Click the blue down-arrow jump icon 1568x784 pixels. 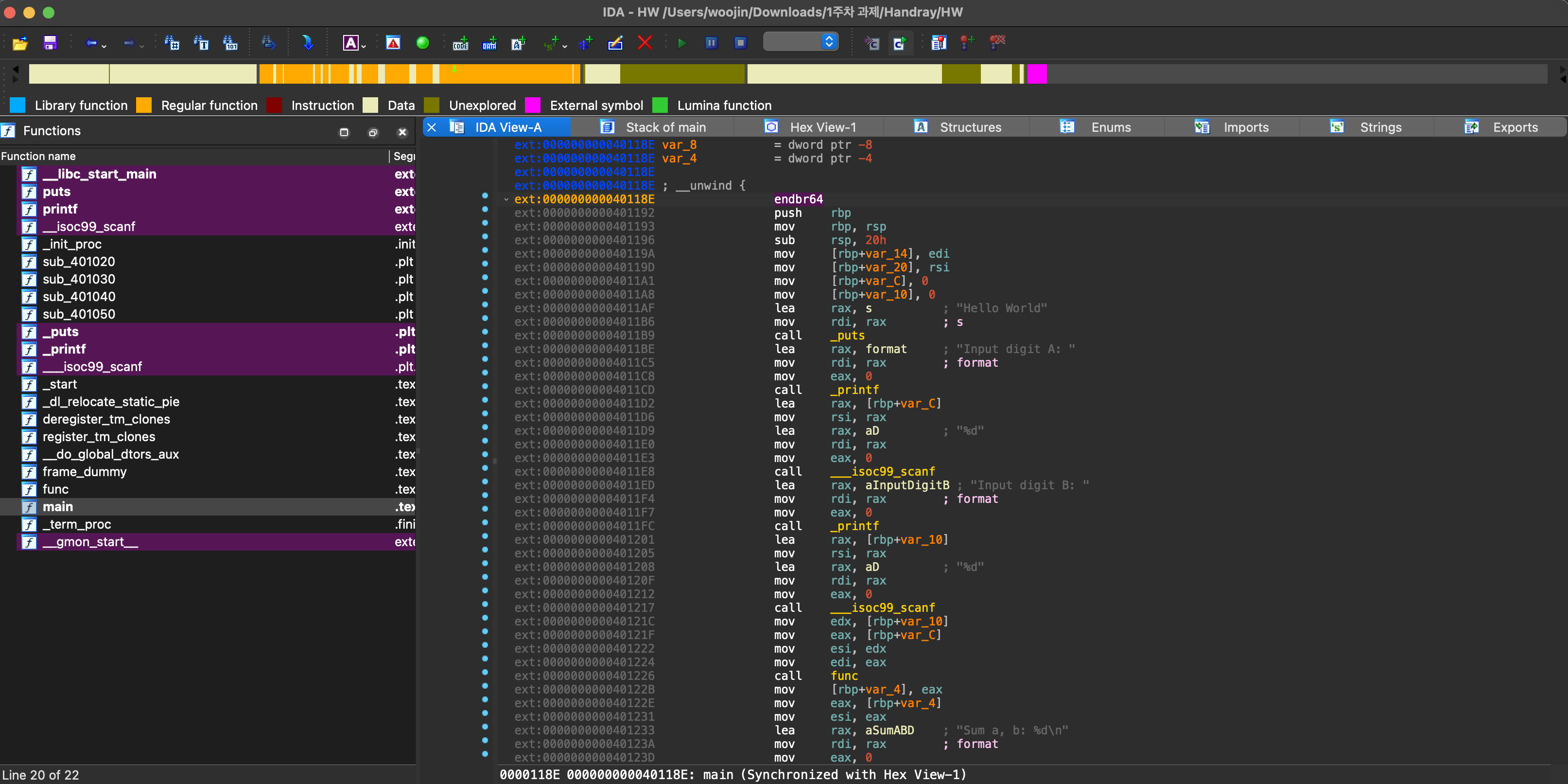(307, 43)
